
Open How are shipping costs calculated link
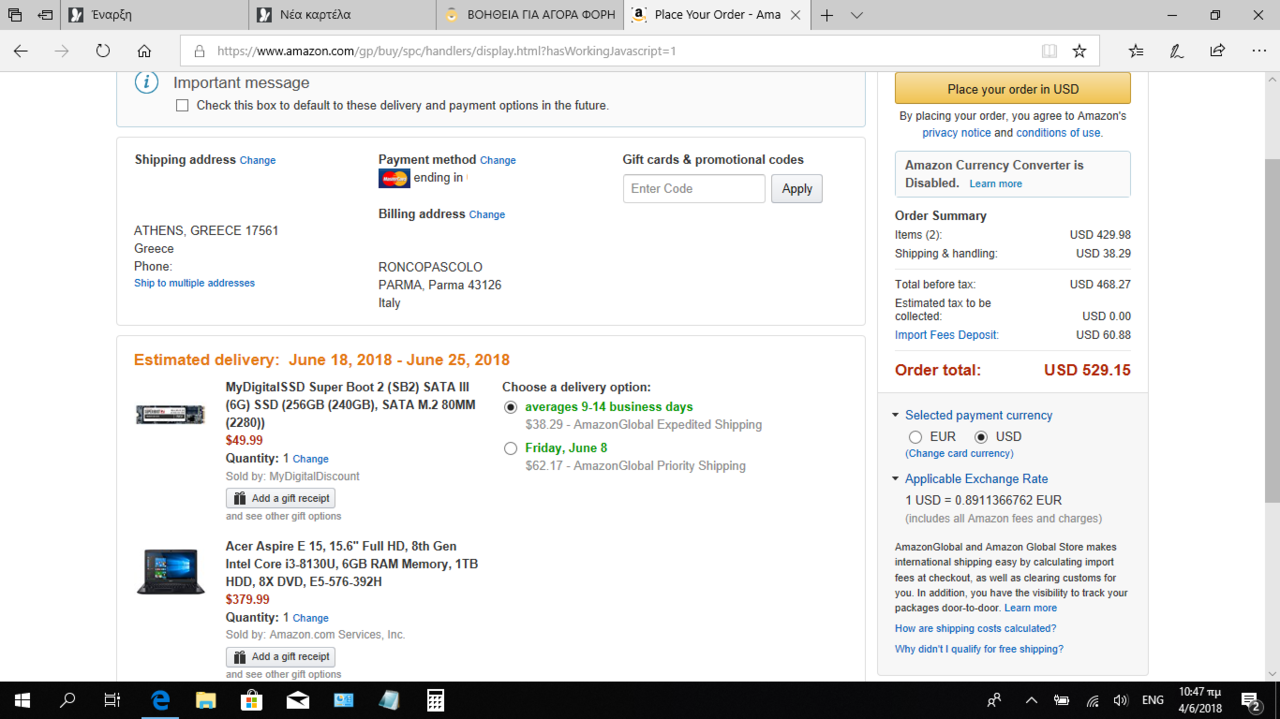(x=975, y=629)
